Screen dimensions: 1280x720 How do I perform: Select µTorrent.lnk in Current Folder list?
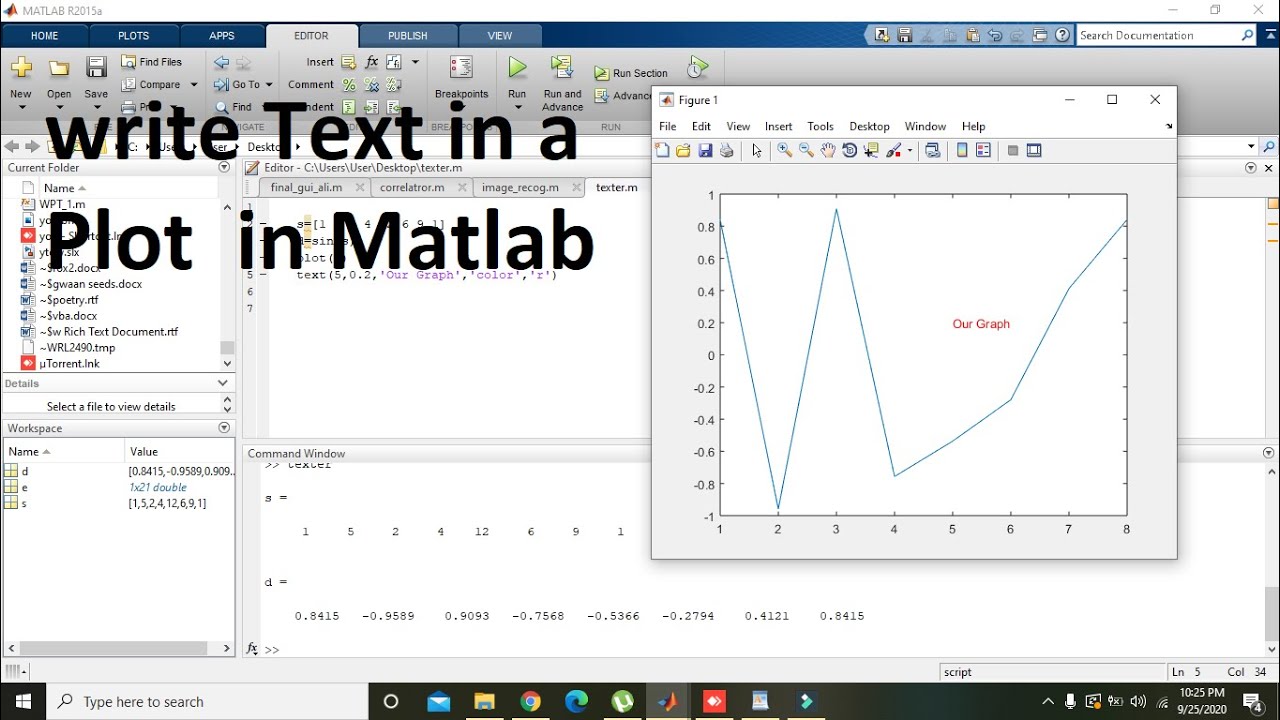tap(69, 364)
